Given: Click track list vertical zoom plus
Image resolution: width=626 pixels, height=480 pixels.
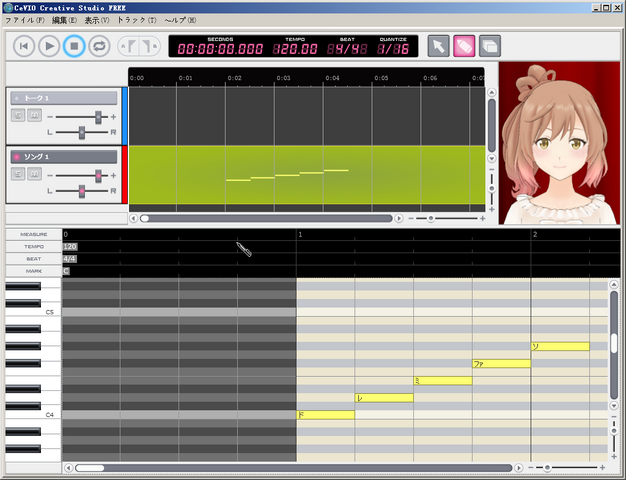Looking at the screenshot, I should tap(492, 209).
